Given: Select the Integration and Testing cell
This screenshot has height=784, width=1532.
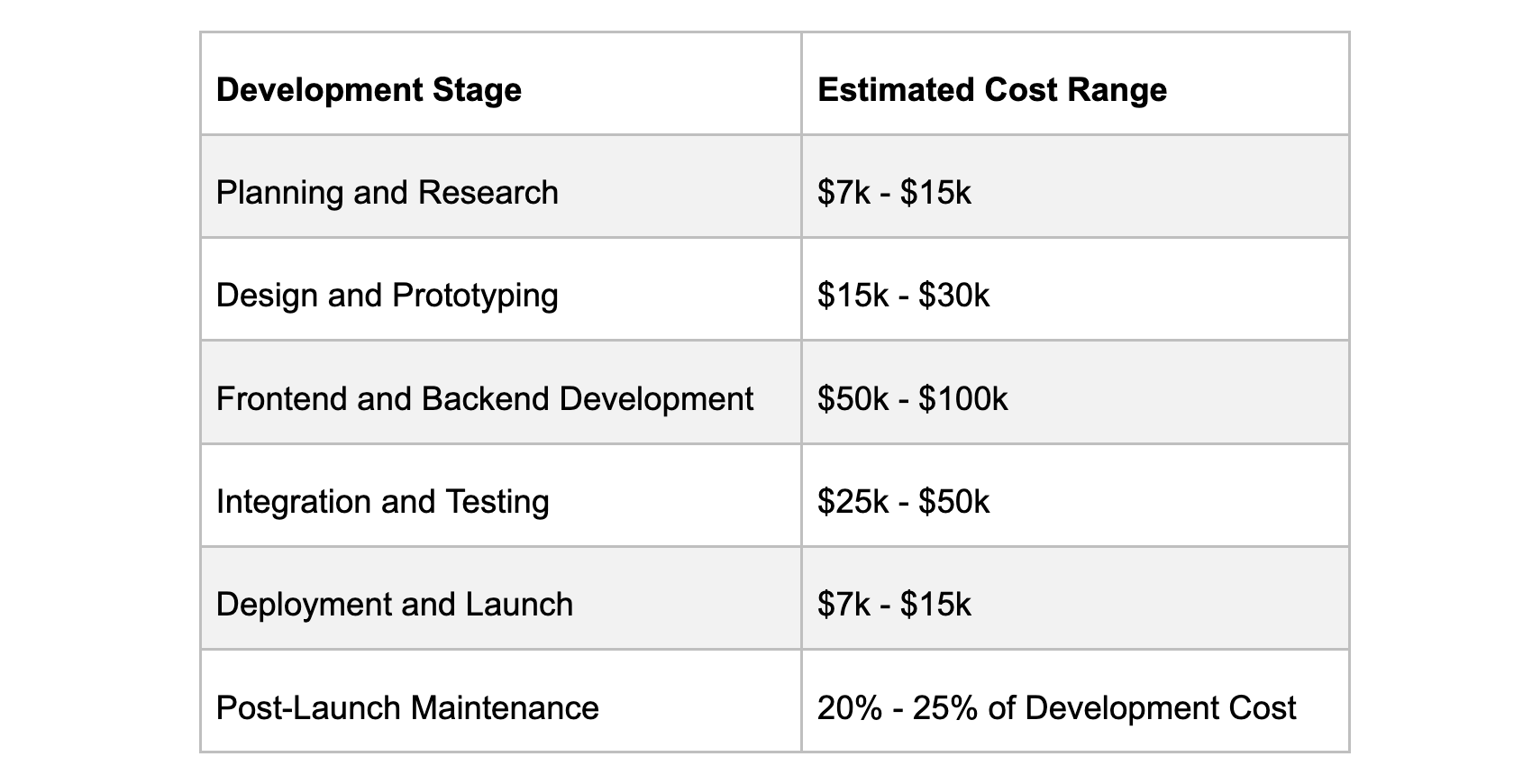Looking at the screenshot, I should tap(383, 502).
